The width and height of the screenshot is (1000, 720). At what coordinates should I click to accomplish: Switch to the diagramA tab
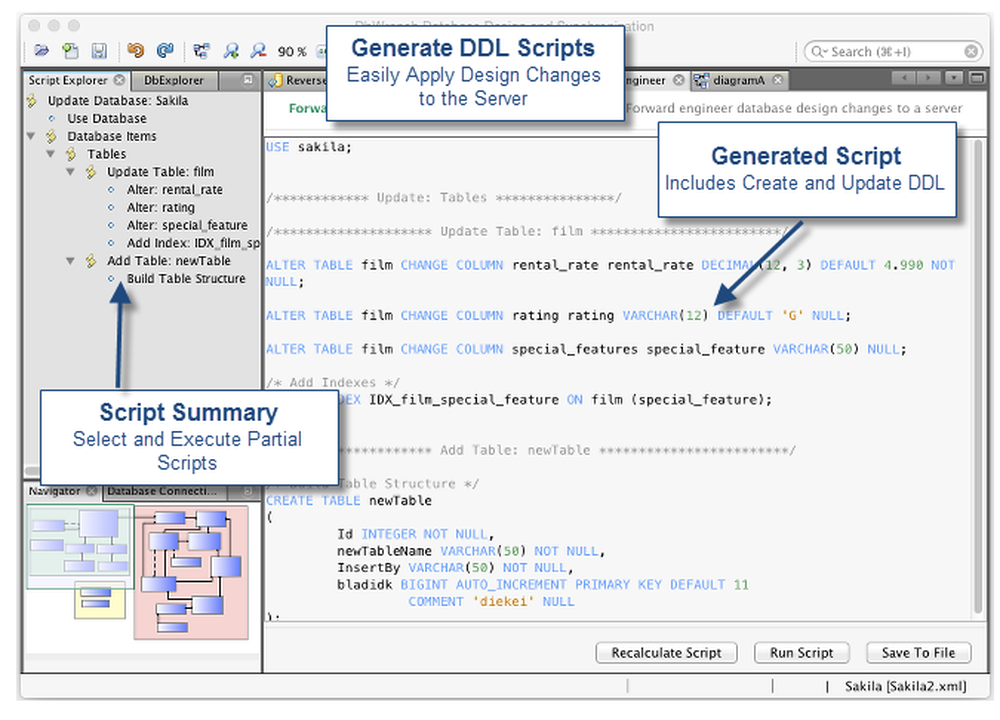739,80
